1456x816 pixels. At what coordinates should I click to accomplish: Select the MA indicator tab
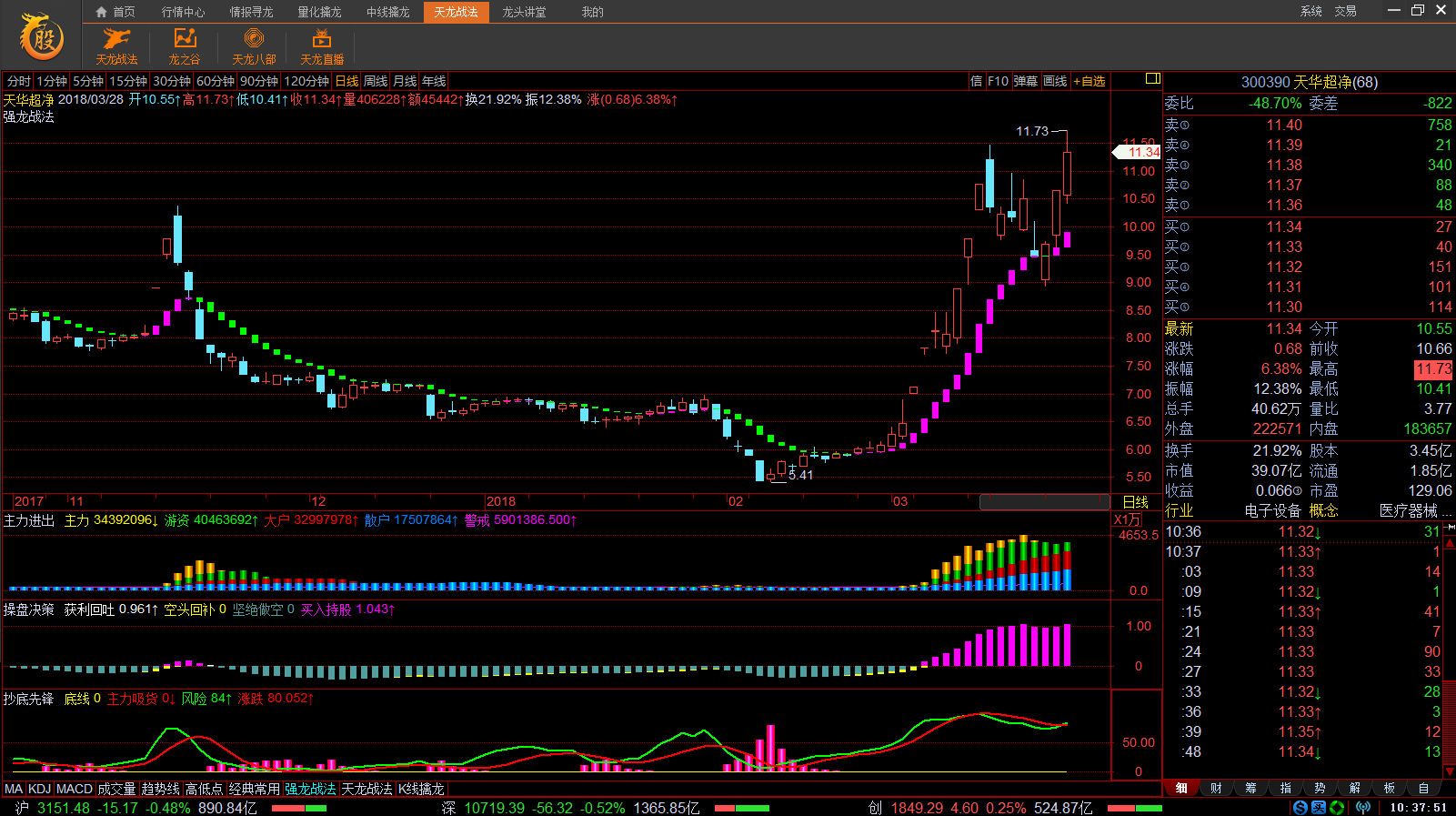[14, 789]
